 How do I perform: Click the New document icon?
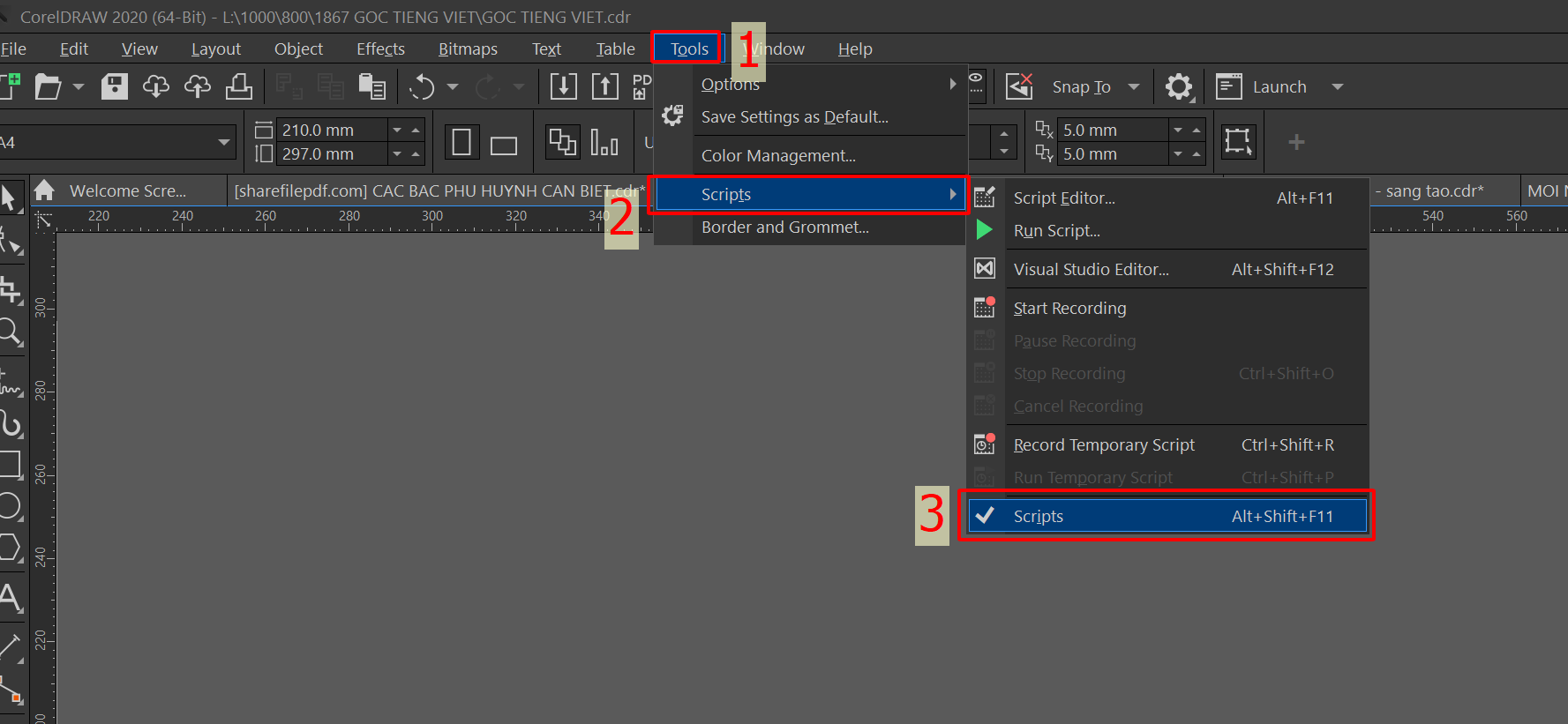[x=10, y=86]
